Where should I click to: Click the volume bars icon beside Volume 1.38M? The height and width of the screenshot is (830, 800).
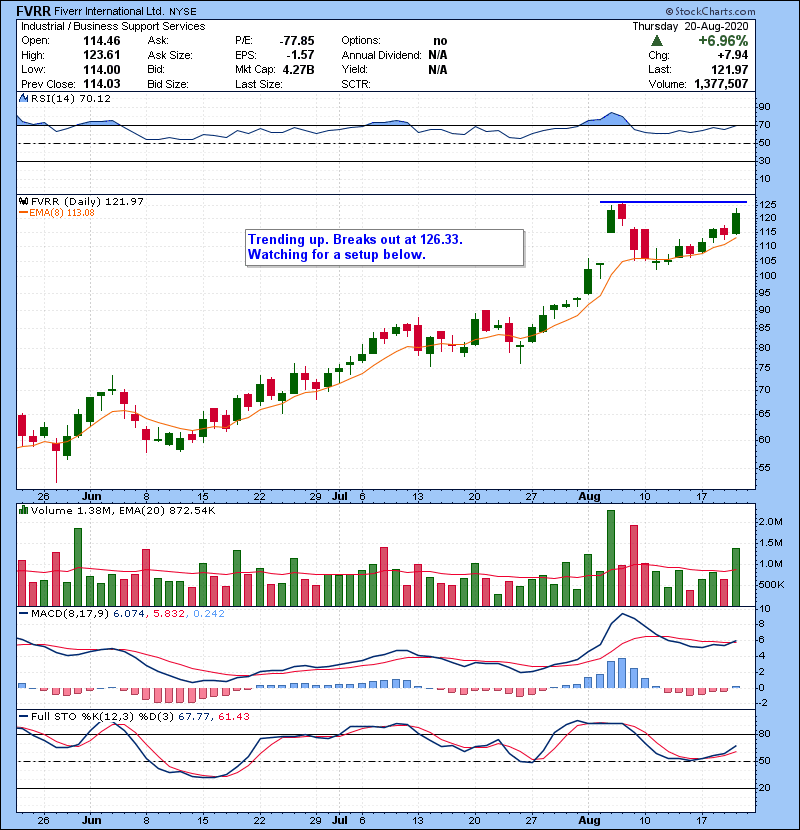pyautogui.click(x=23, y=510)
